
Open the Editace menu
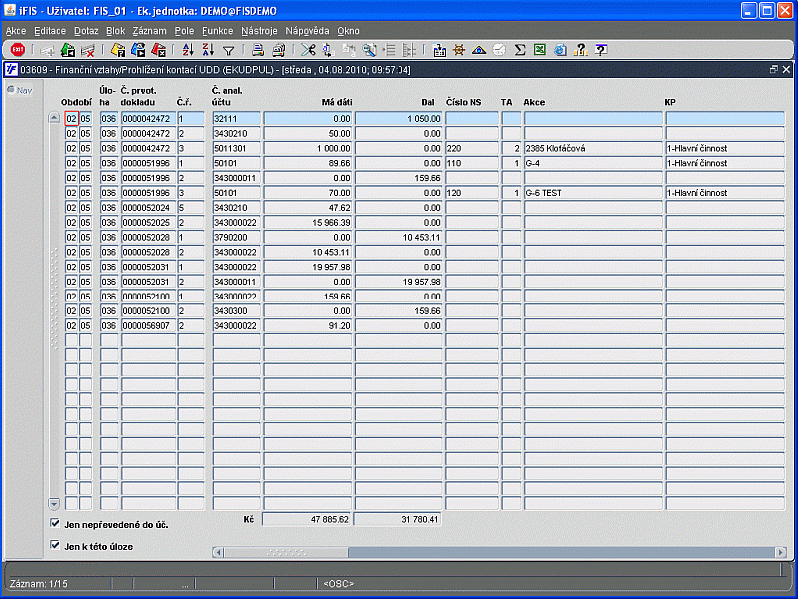coord(50,31)
